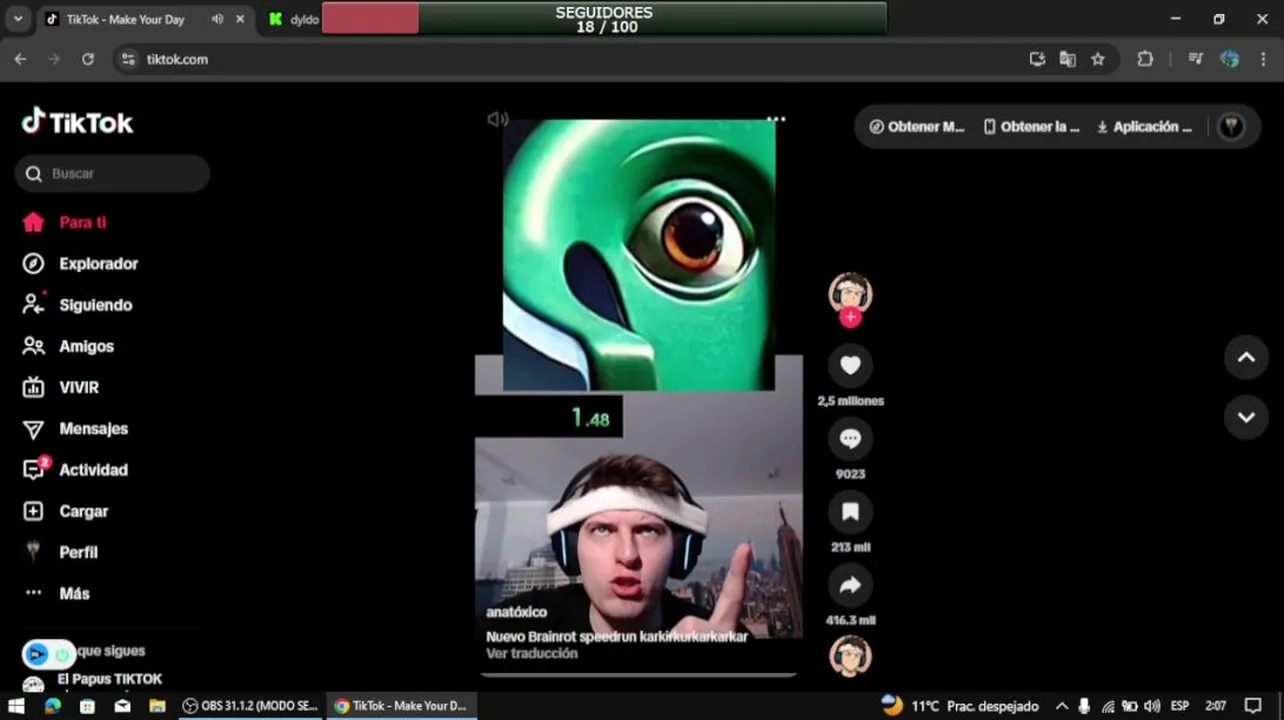Click the video caption Nuevo Brainrot speedrun
1284x720 pixels.
[617, 636]
